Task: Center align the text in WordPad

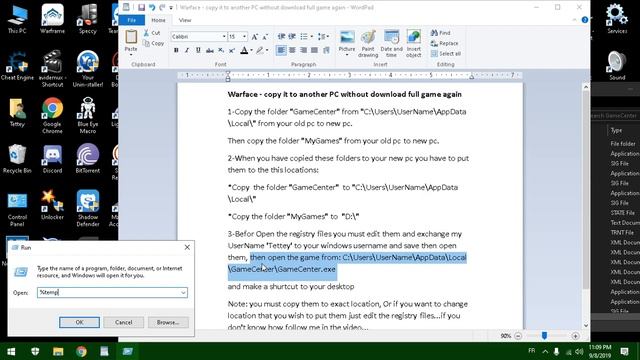Action: click(x=292, y=50)
